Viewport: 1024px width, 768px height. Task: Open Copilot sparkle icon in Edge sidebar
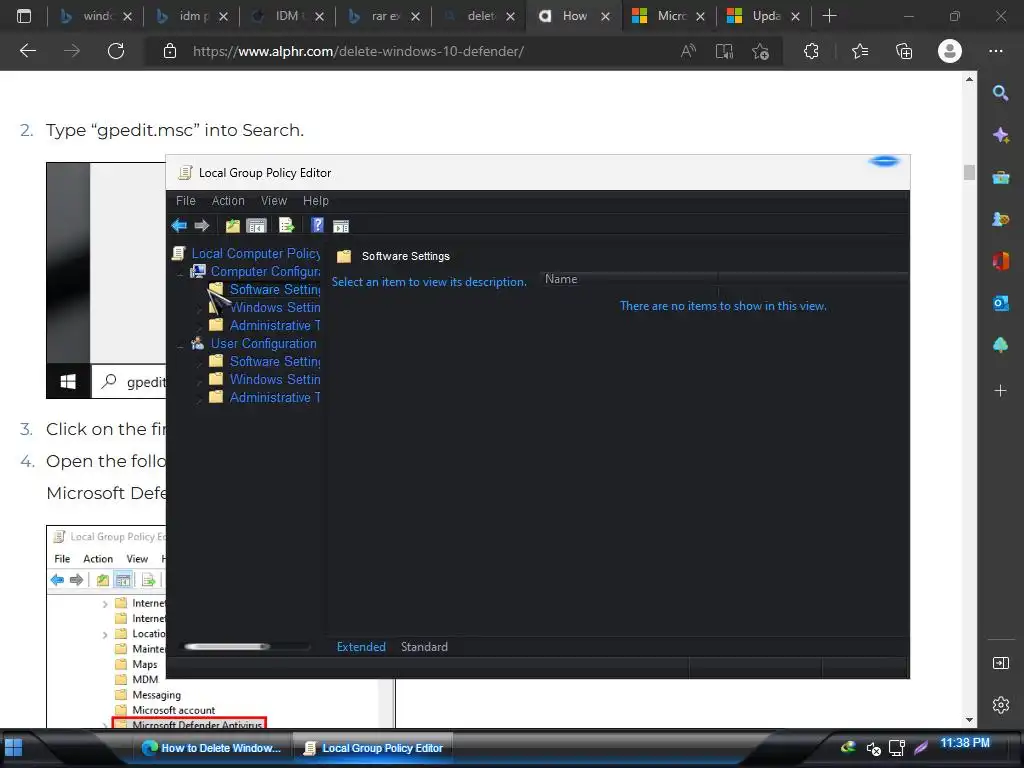tap(1000, 135)
